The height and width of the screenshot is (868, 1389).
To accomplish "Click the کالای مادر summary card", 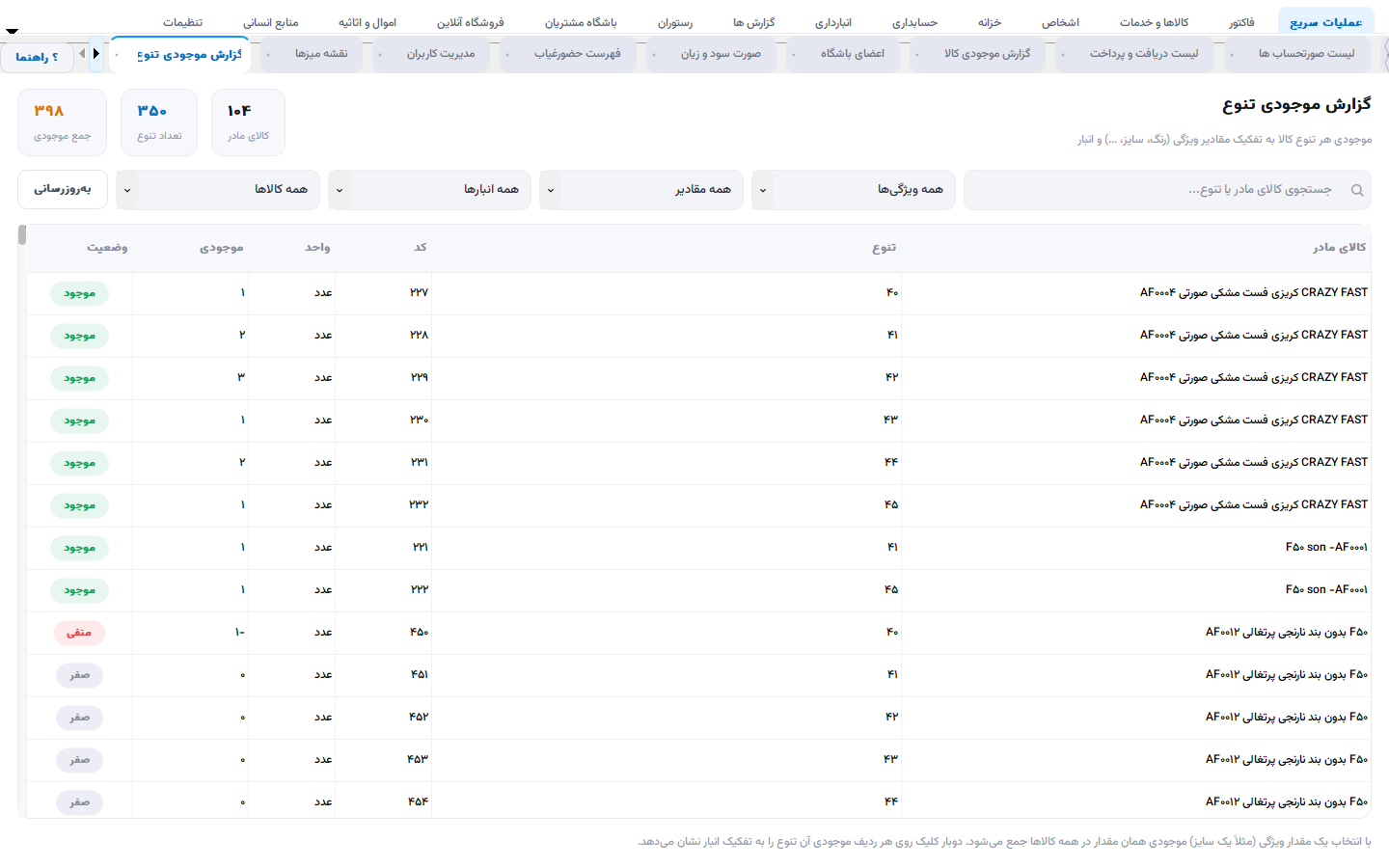I will pos(248,122).
